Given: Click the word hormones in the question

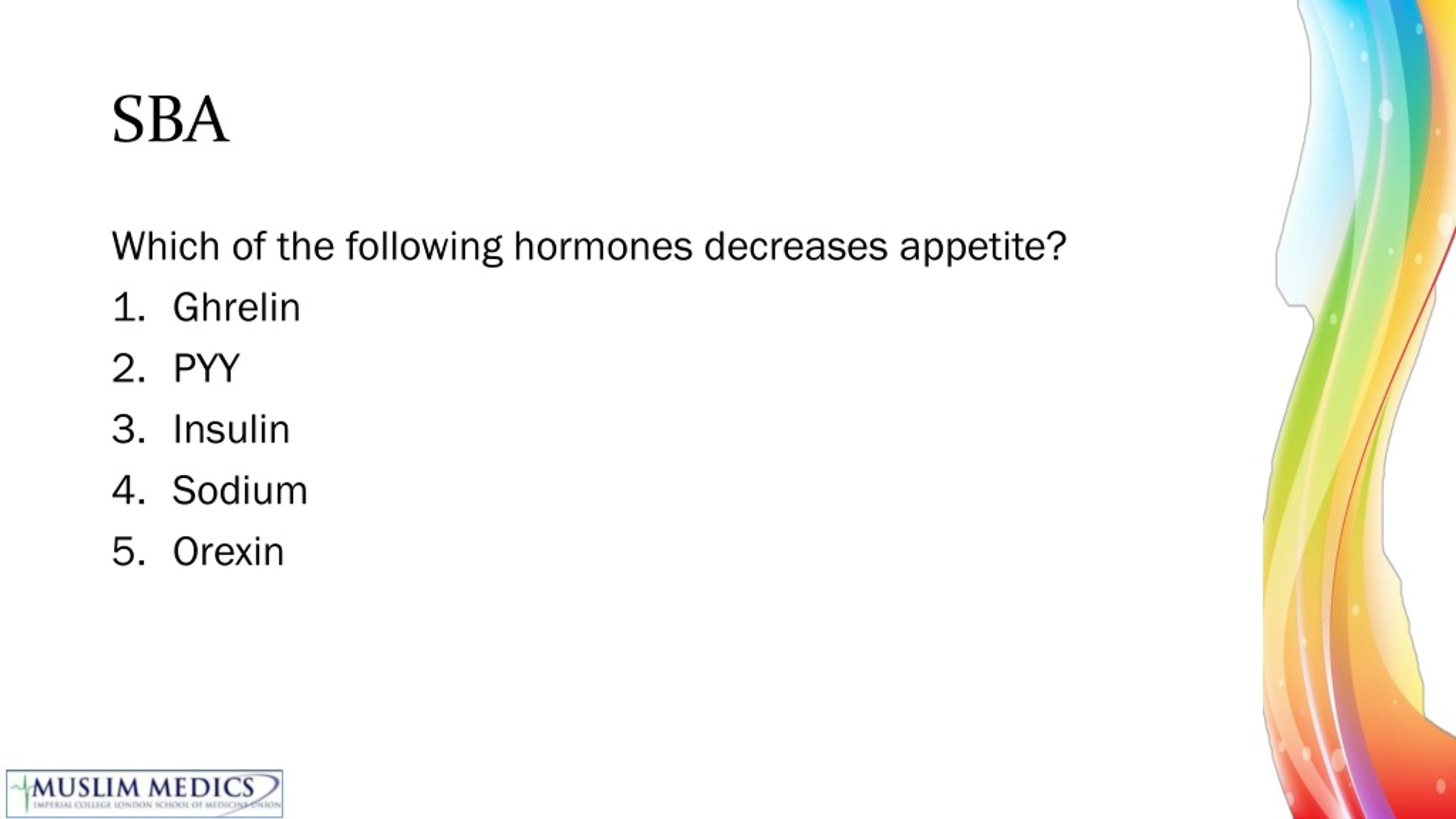Looking at the screenshot, I should point(603,246).
